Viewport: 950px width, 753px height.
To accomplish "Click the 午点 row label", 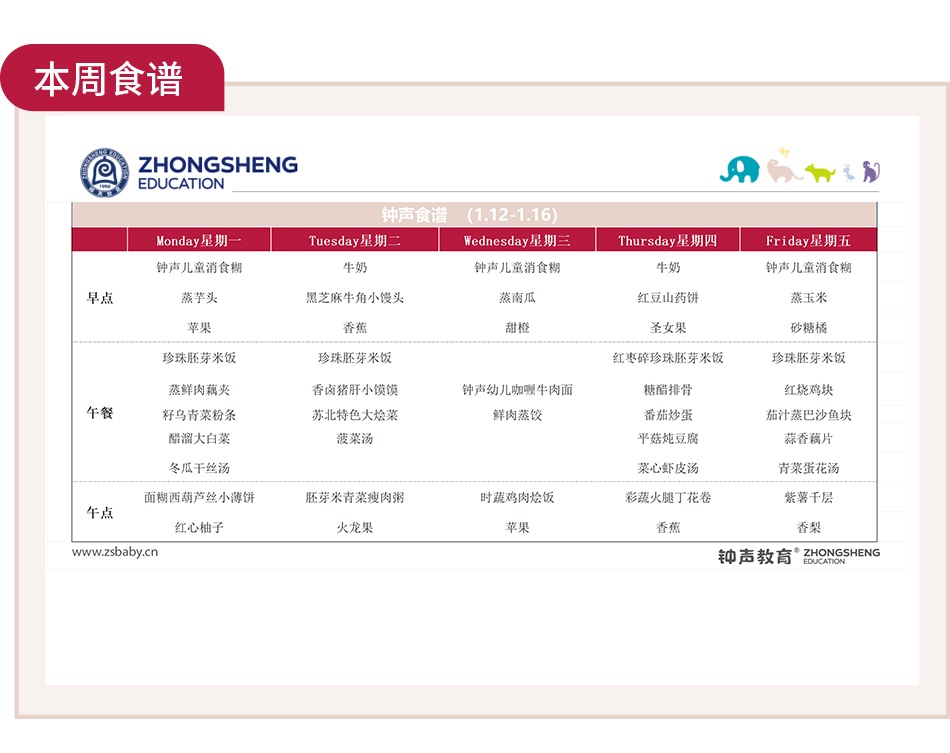I will [x=100, y=512].
